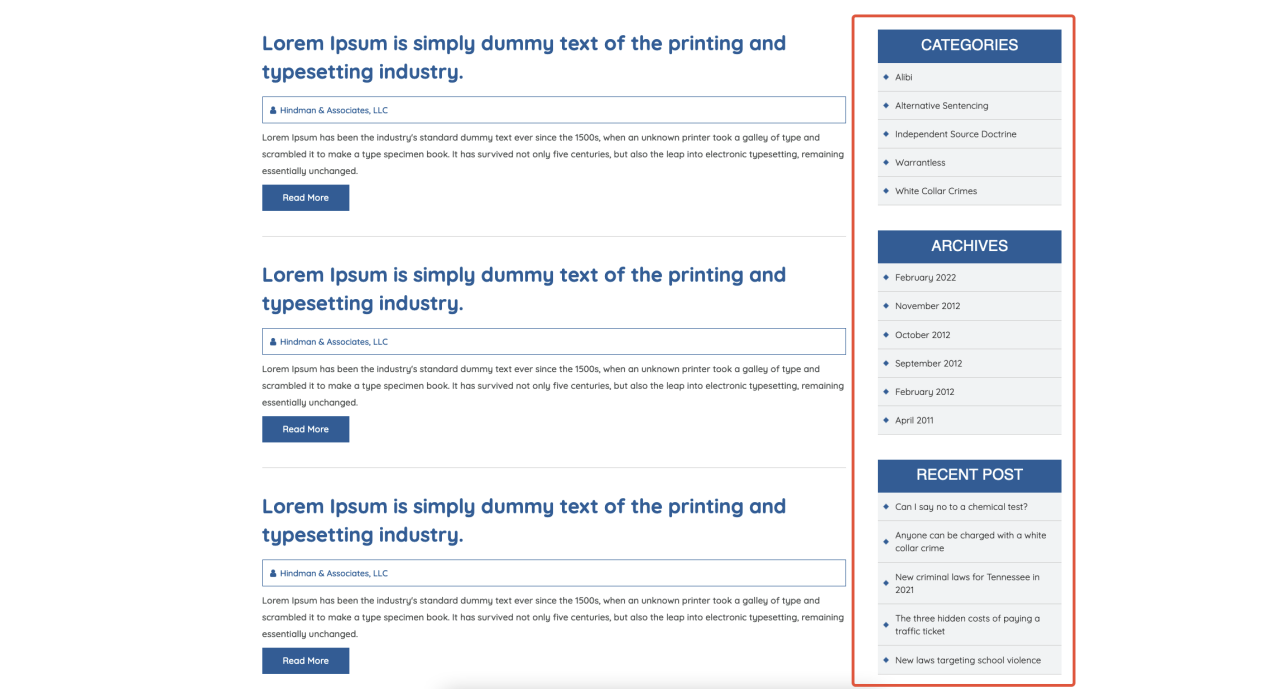Select the September 2012 archive

[927, 363]
